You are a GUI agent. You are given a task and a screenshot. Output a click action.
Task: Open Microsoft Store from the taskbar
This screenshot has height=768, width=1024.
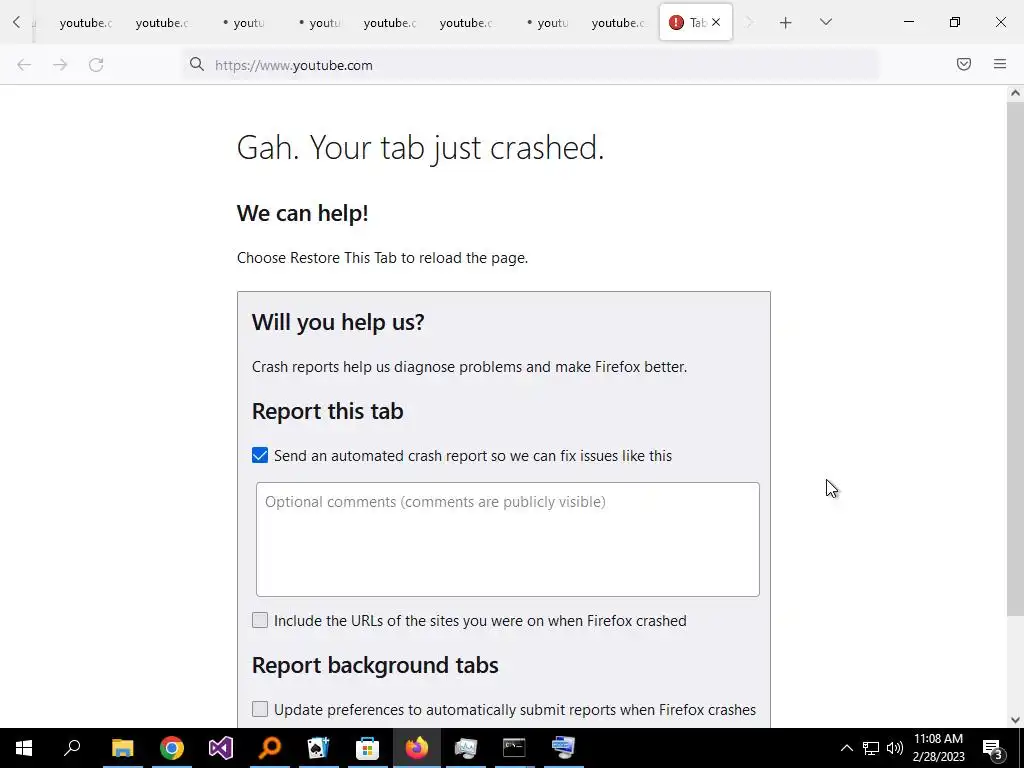pyautogui.click(x=368, y=748)
